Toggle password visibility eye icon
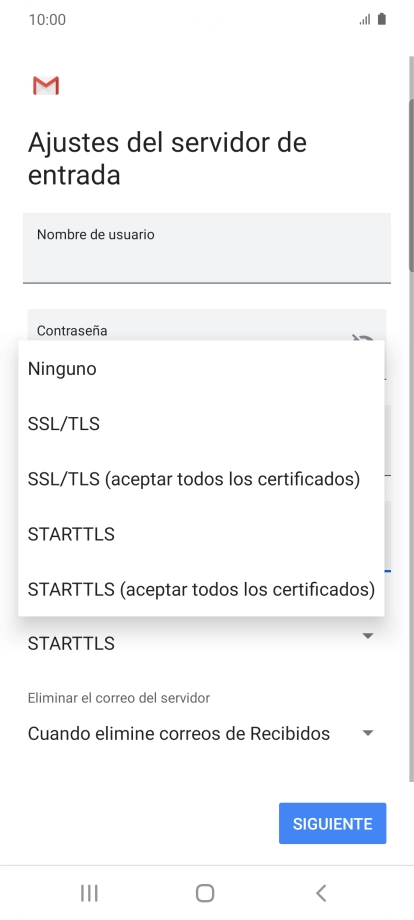This screenshot has height=920, width=414. 363,337
